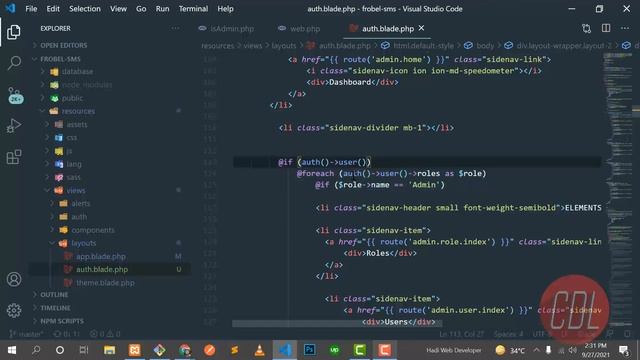Viewport: 640px width, 360px height.
Task: Split the editor right
Action: pyautogui.click(x=606, y=28)
